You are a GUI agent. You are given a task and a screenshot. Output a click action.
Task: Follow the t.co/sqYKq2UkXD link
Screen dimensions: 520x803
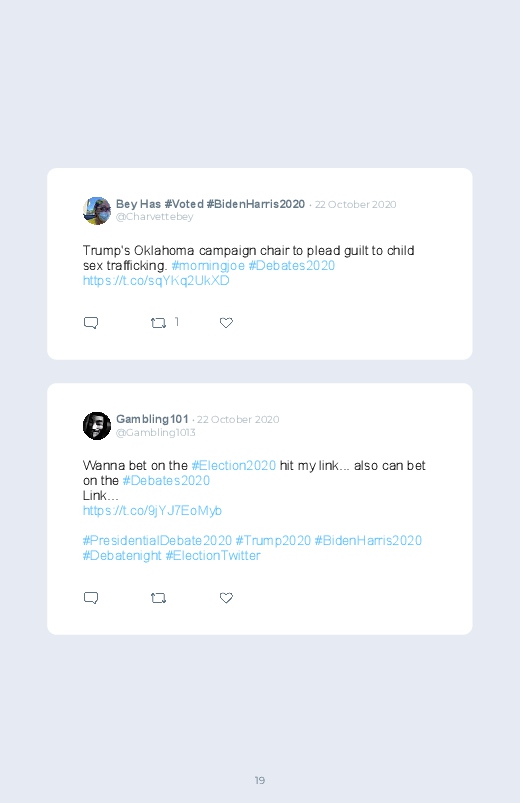[x=156, y=281]
